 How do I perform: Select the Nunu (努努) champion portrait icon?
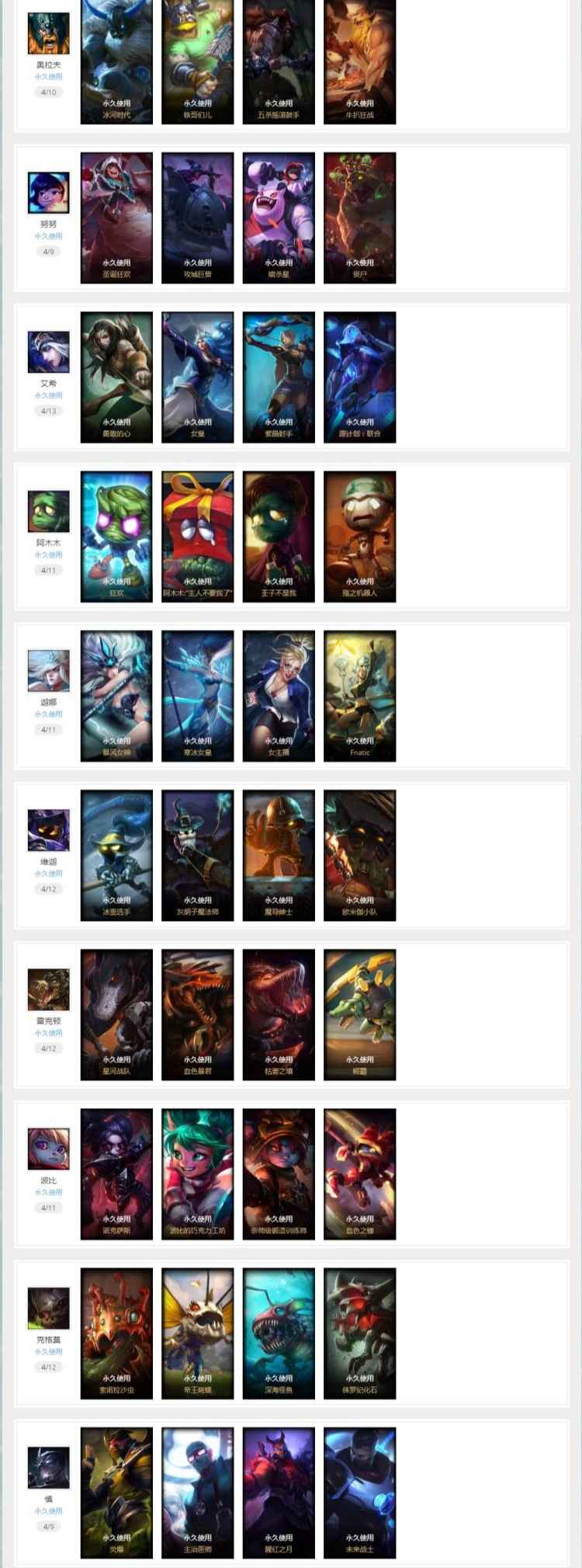pos(49,193)
